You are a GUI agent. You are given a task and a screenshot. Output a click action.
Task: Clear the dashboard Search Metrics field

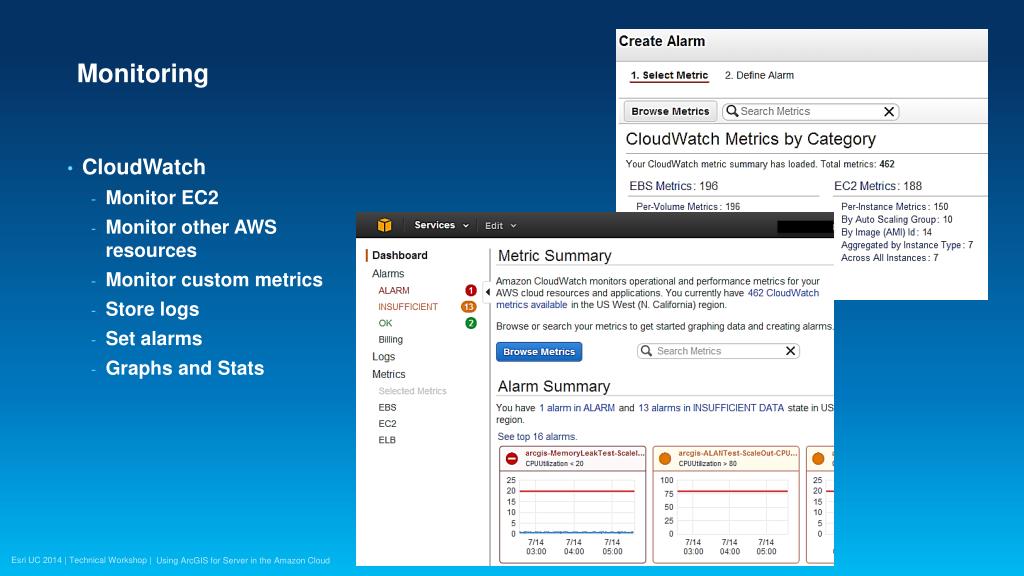tap(790, 351)
